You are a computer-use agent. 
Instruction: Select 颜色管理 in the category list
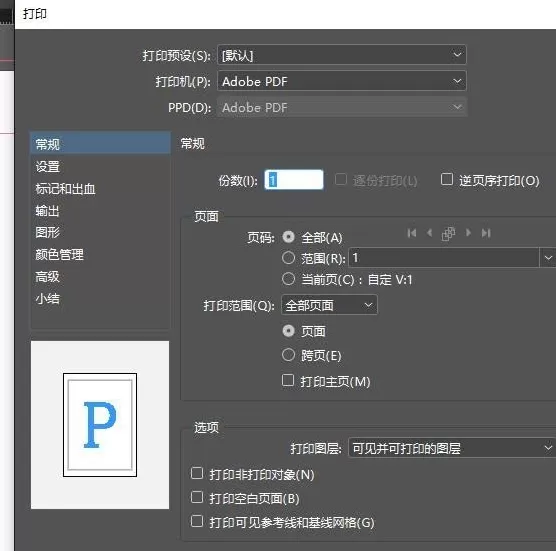(x=101, y=254)
